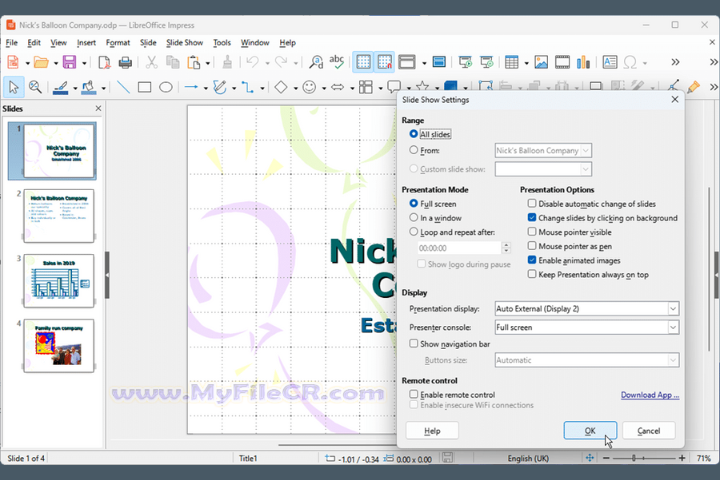The height and width of the screenshot is (480, 720).
Task: Insert a table using the table icon
Action: (x=512, y=62)
